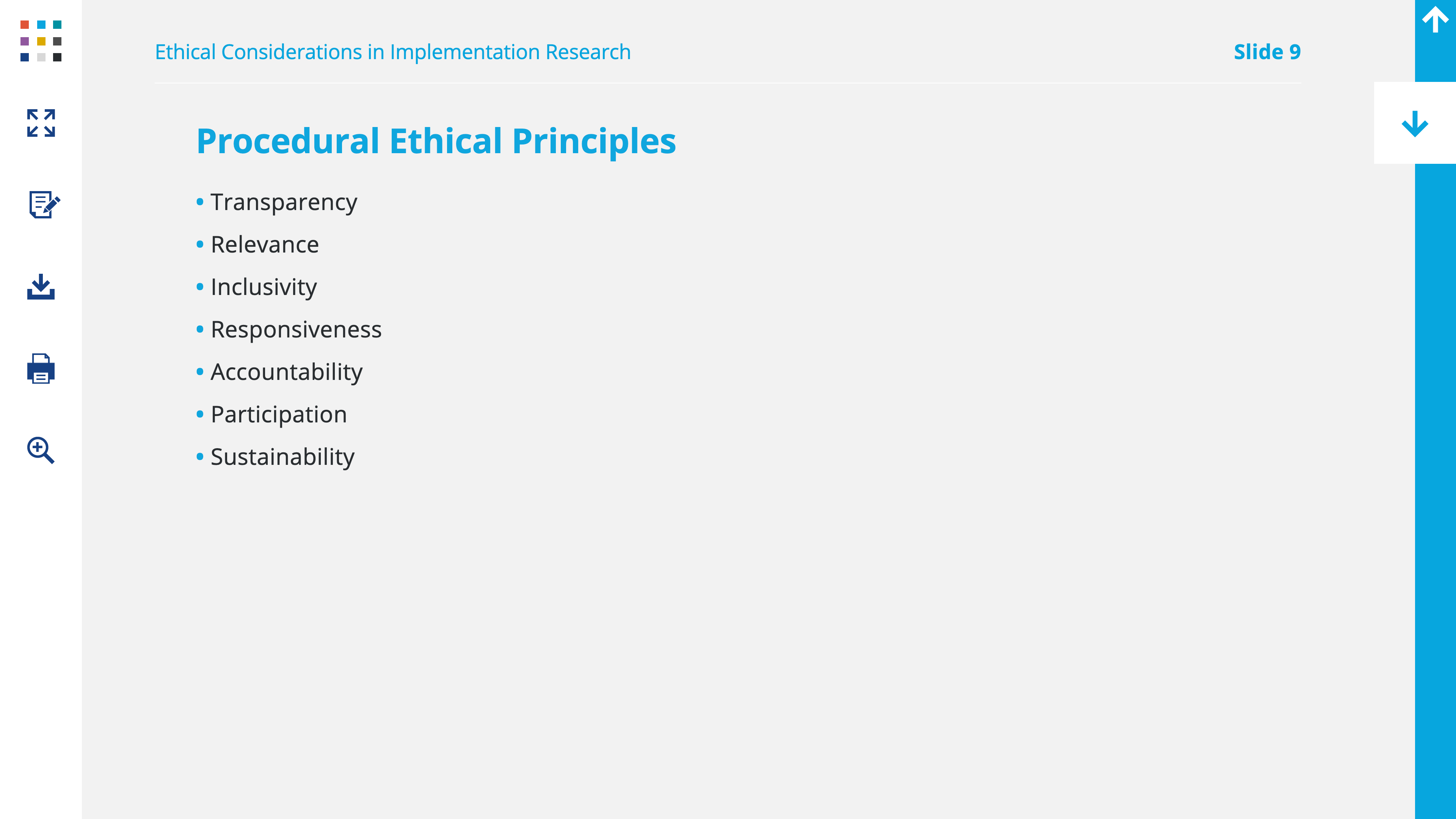The image size is (1456, 819).
Task: Select the course title header text
Action: [x=393, y=52]
